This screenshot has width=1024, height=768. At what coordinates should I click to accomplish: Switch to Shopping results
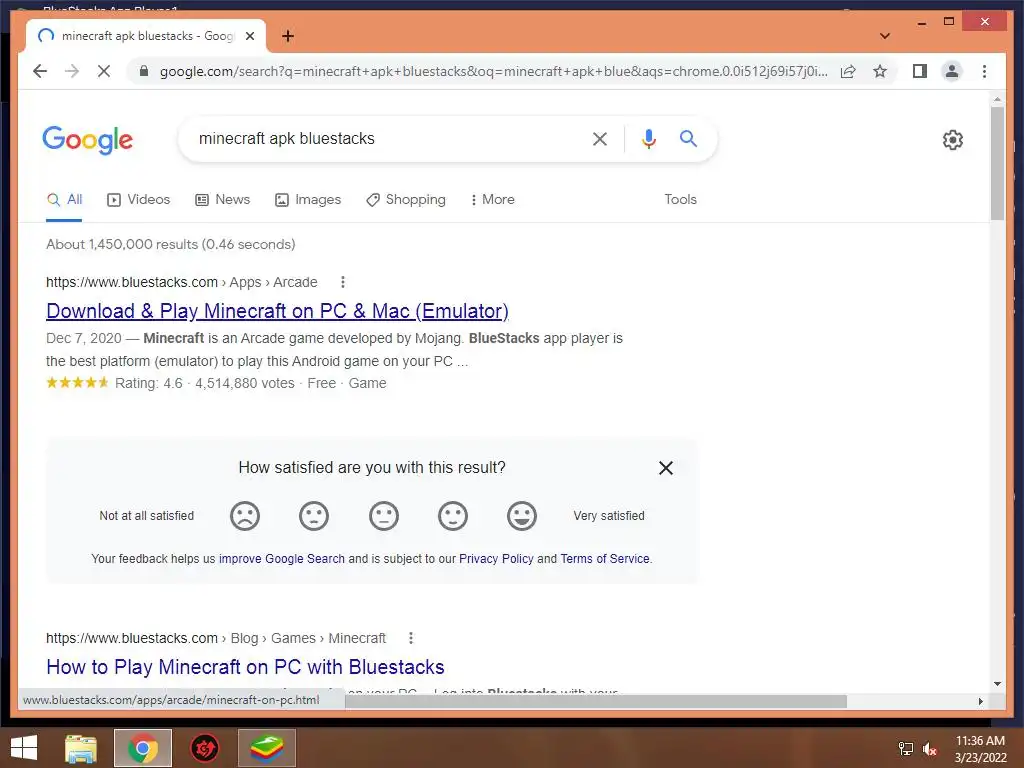(406, 199)
